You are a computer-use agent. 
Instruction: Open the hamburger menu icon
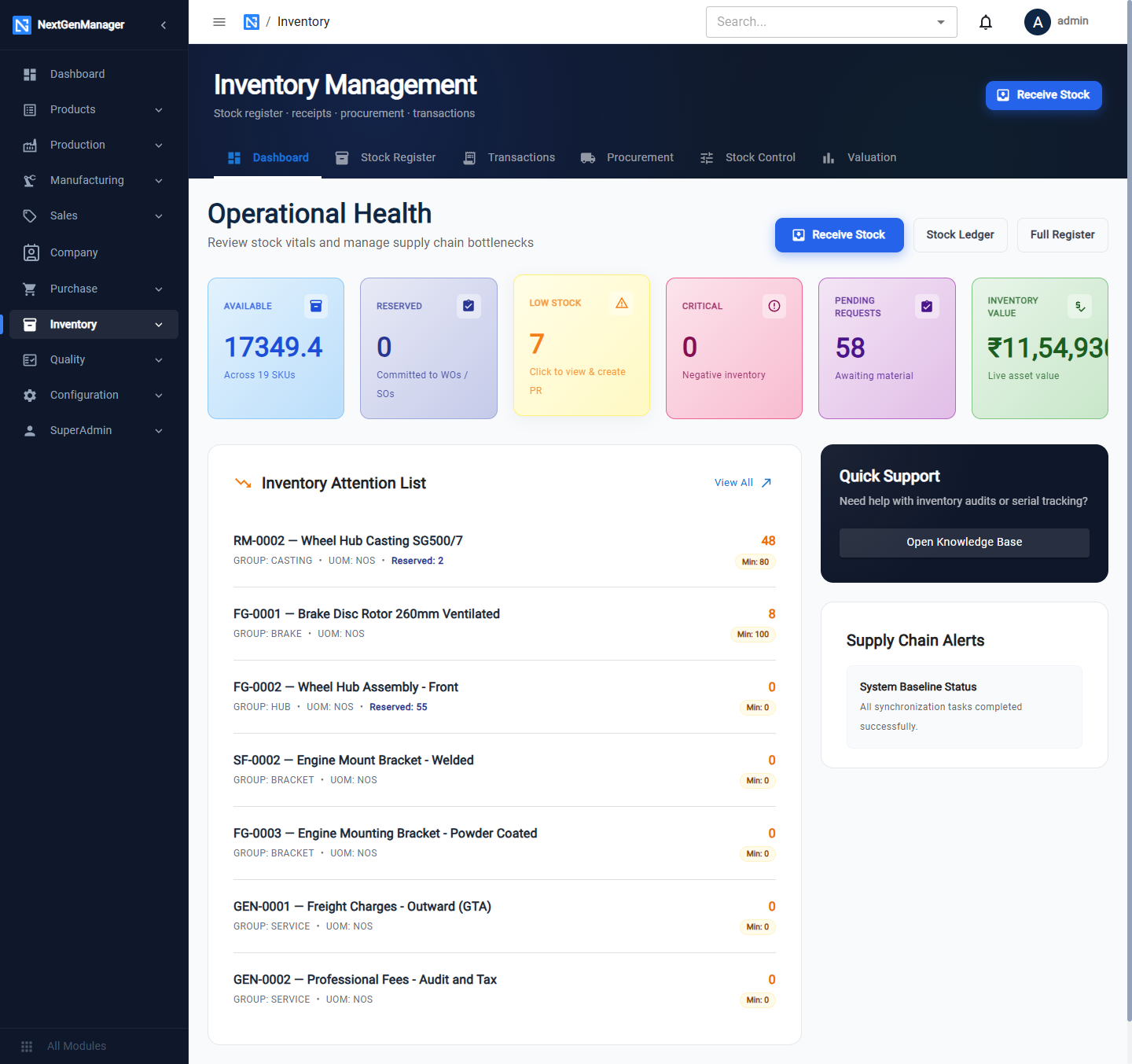(x=219, y=22)
